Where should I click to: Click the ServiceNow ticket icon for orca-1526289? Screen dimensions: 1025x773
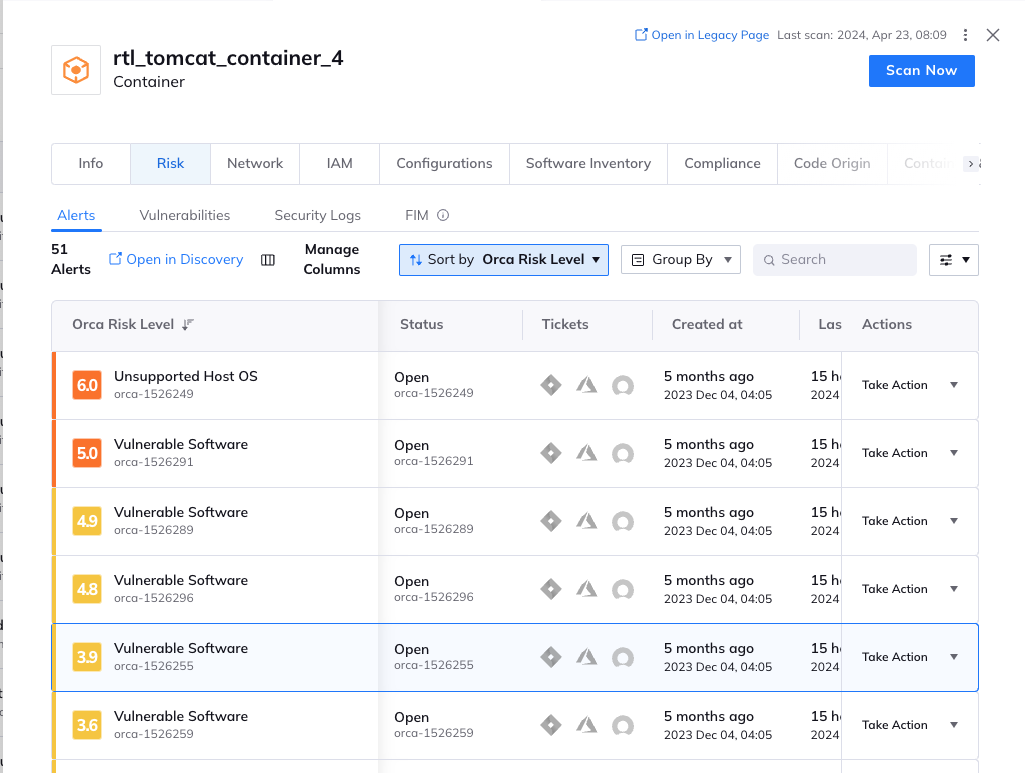coord(623,521)
